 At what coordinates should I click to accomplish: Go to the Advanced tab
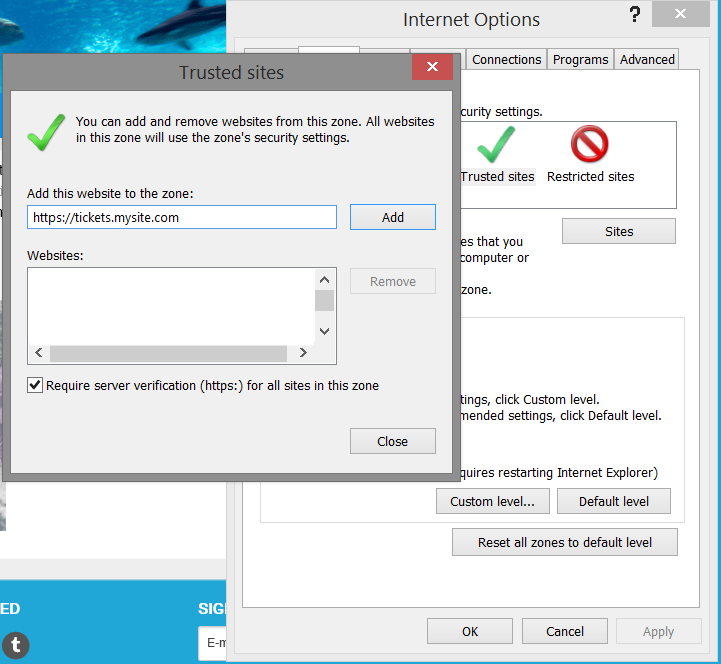point(647,59)
